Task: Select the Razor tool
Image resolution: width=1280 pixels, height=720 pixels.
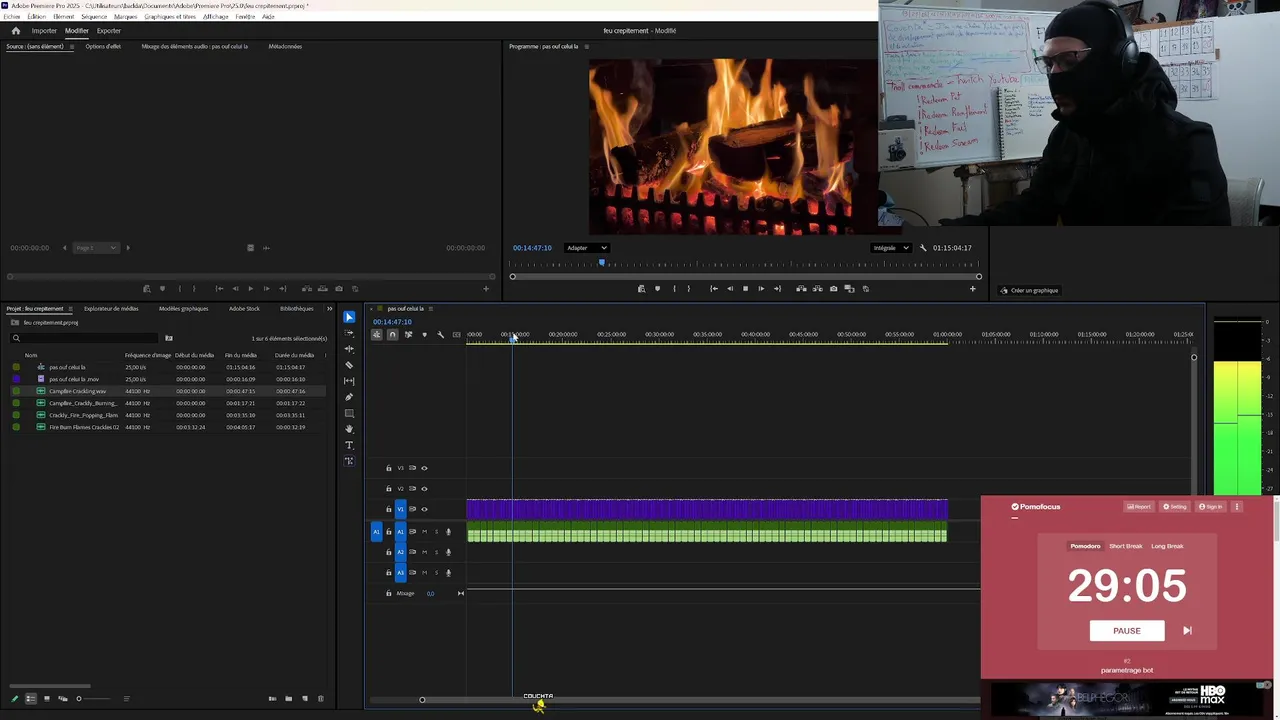Action: [x=349, y=365]
